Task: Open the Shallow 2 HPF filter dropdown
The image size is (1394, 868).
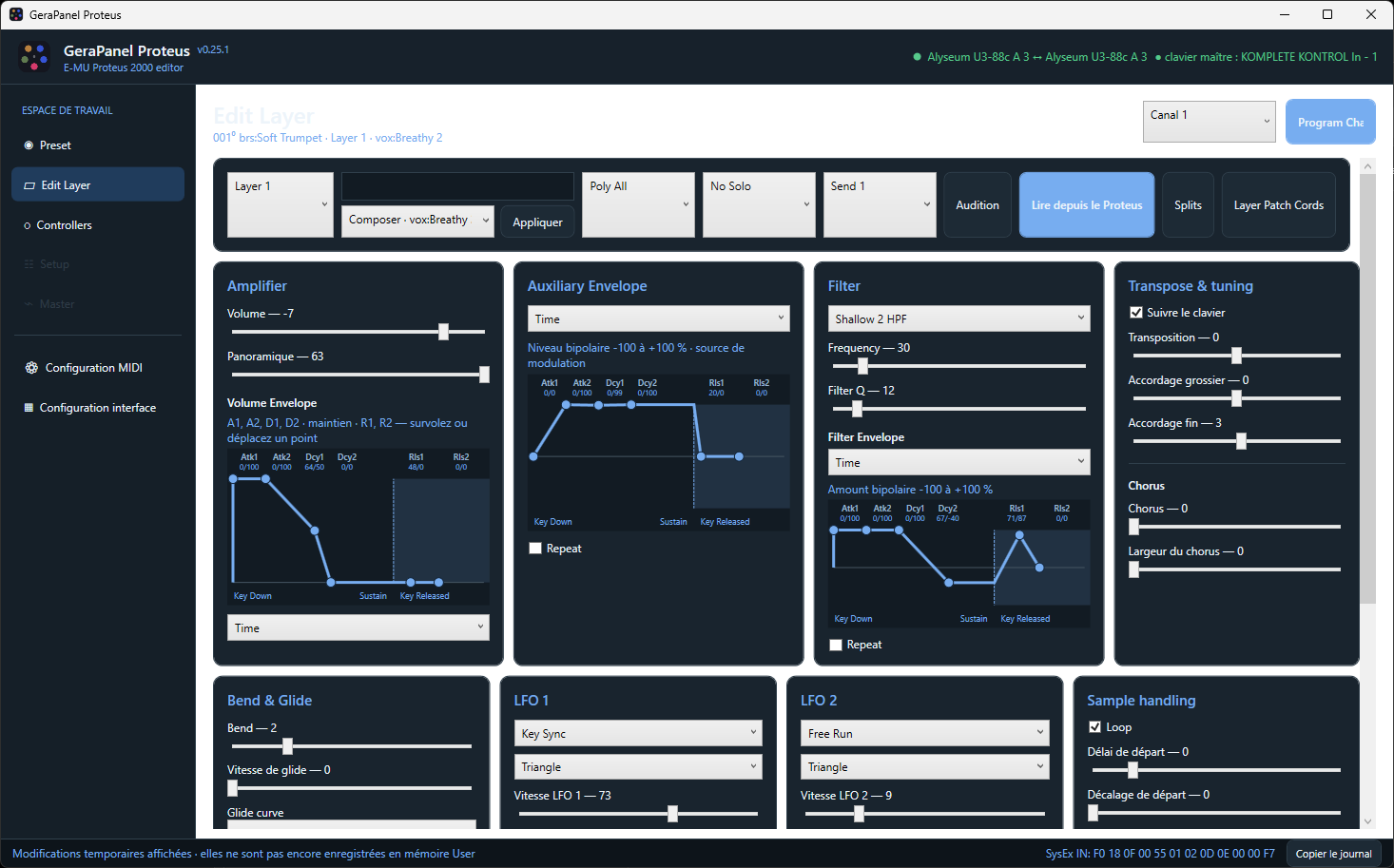Action: coord(958,318)
